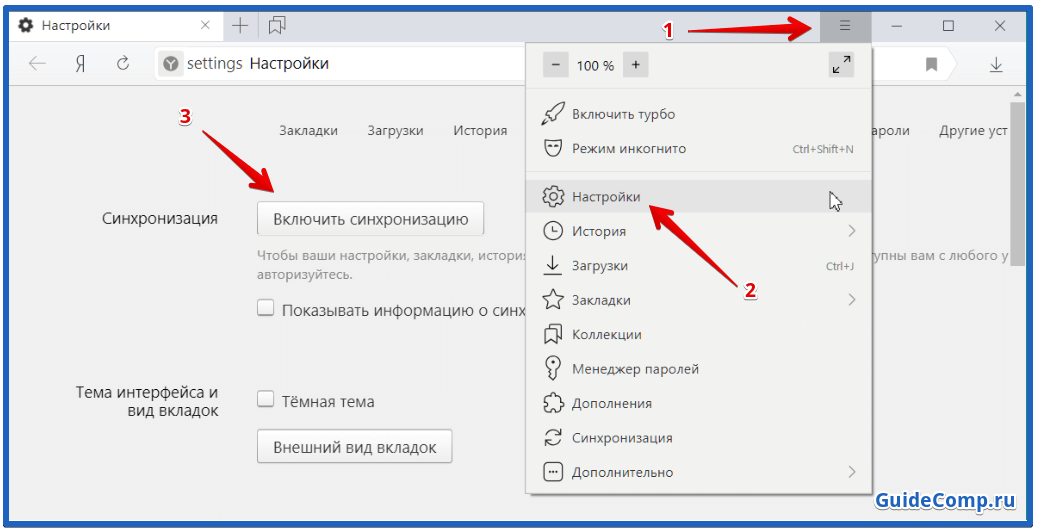Screen dimensions: 1038x531
Task: Click the Yandex site badge in address bar
Action: pyautogui.click(x=171, y=64)
